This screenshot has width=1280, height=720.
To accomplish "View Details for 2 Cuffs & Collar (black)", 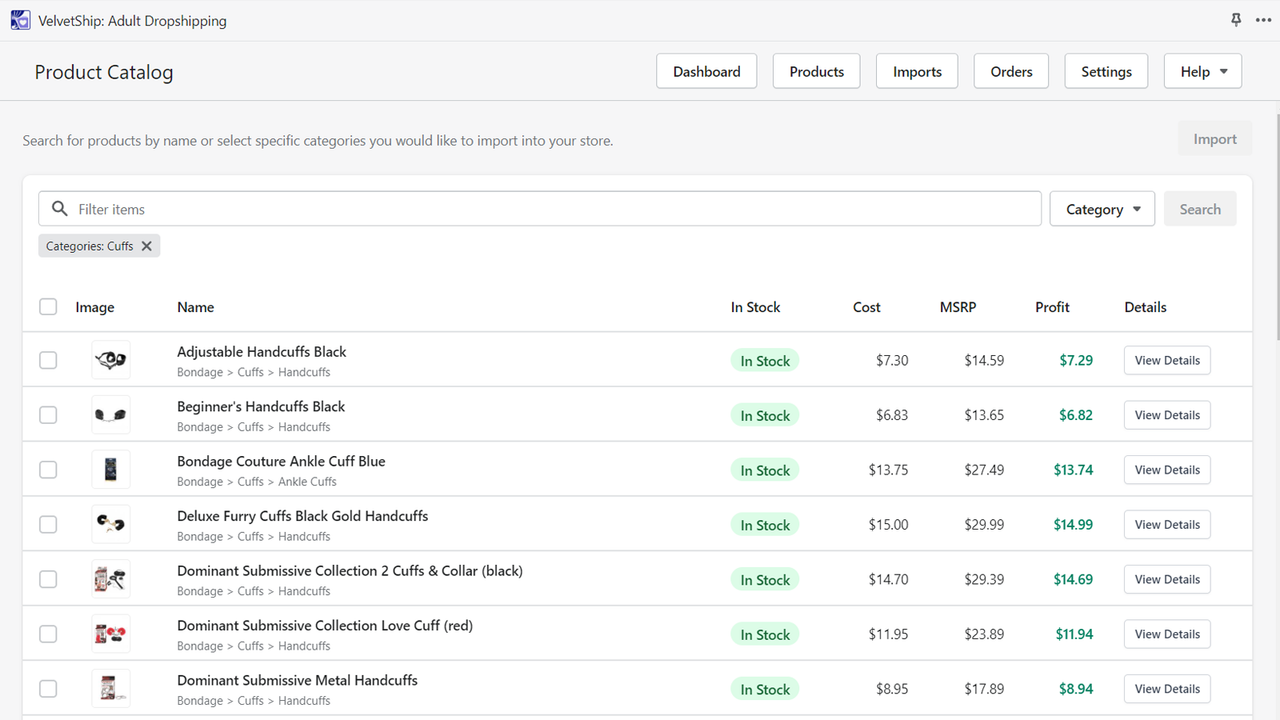I will 1167,579.
